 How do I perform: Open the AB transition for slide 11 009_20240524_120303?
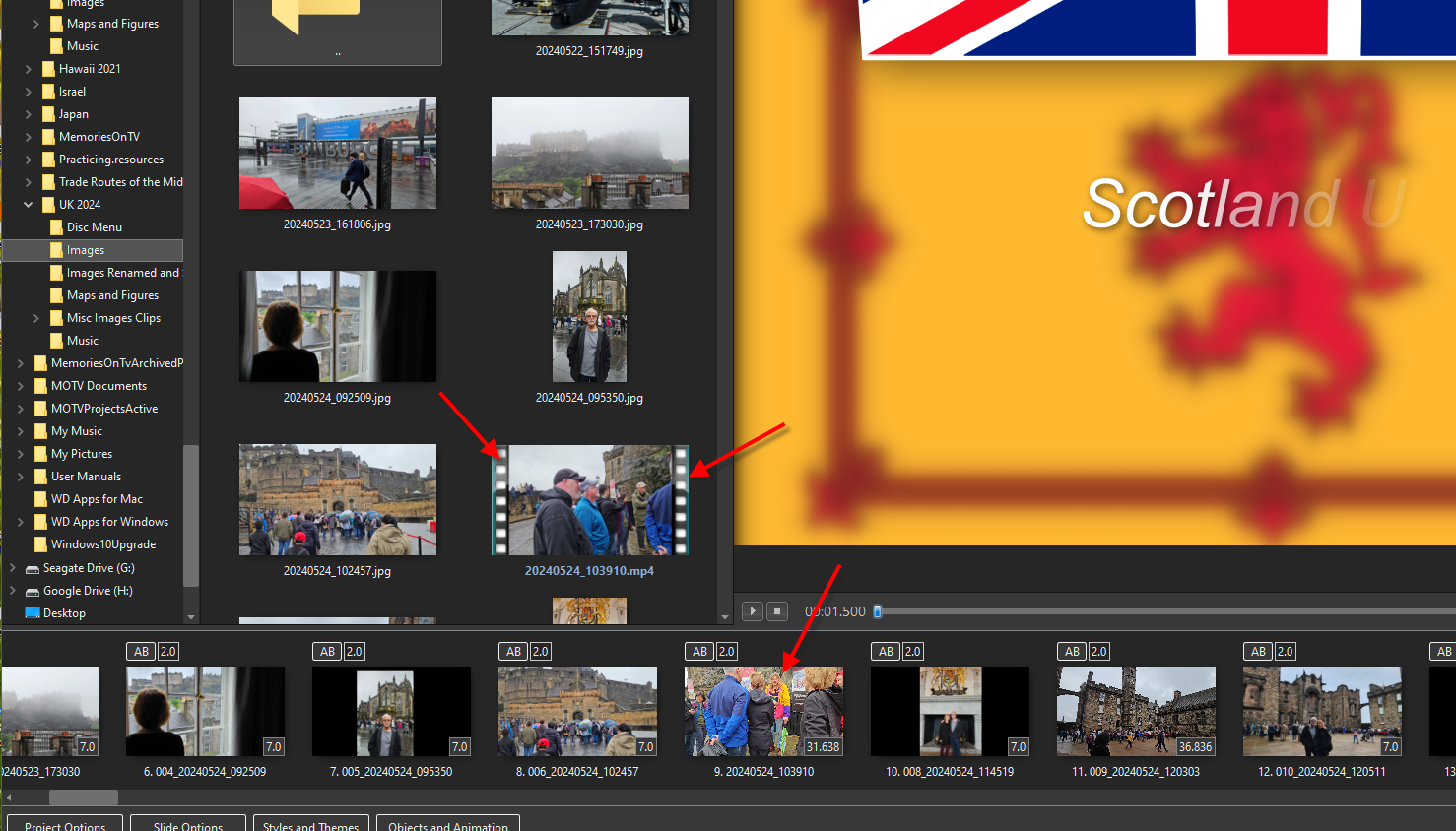pyautogui.click(x=1072, y=652)
